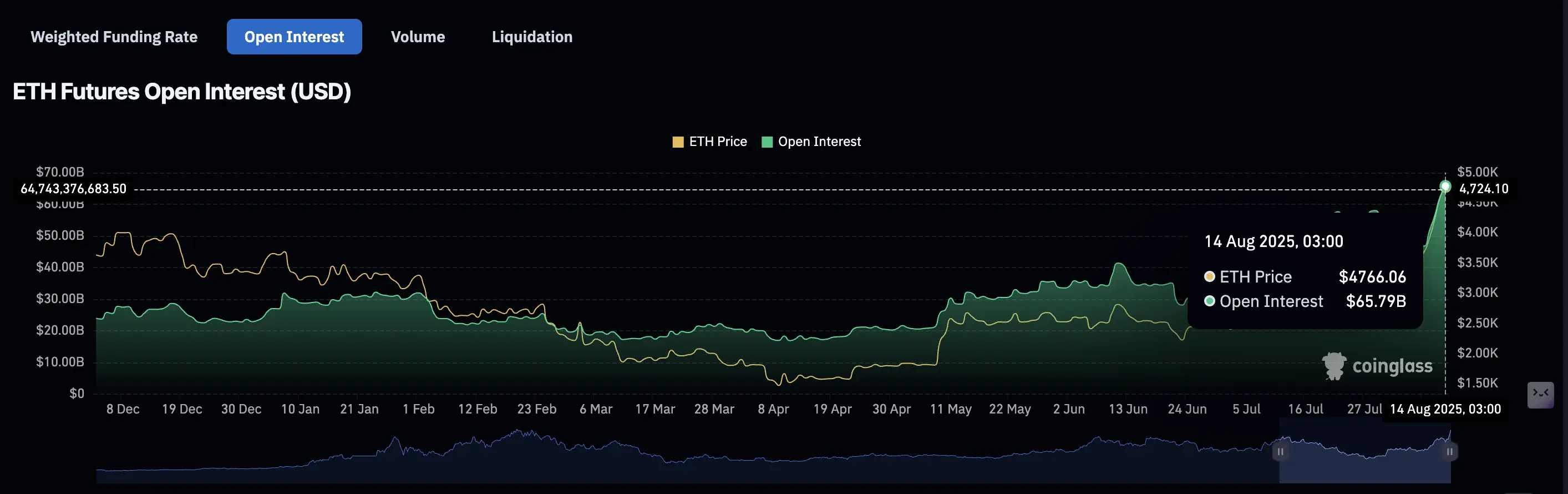Open the Weighted Funding Rate tab
Screen dimensions: 1568x494
tap(114, 37)
